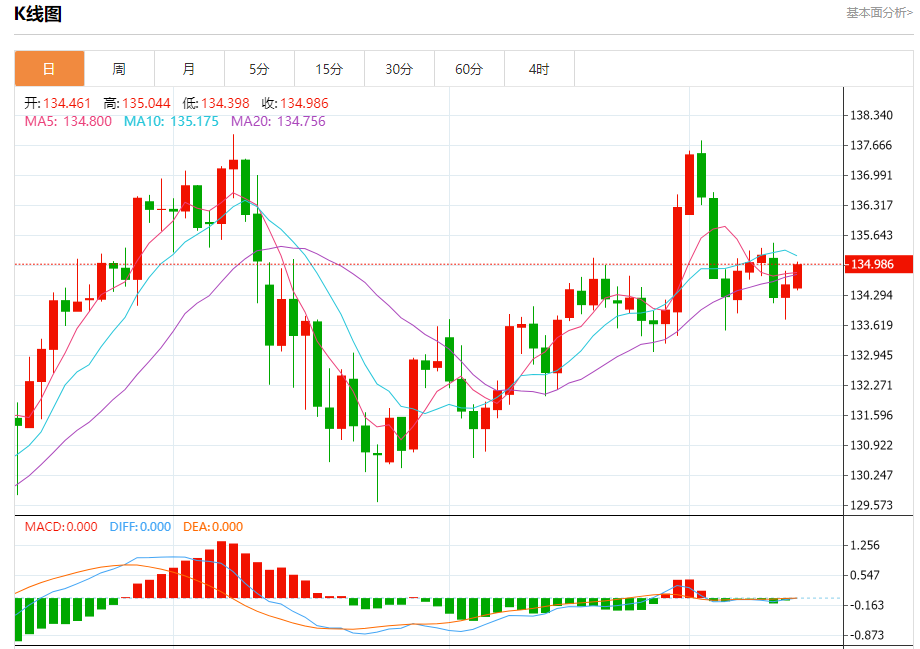
Task: Open the 30分 interval tab
Action: pyautogui.click(x=399, y=69)
